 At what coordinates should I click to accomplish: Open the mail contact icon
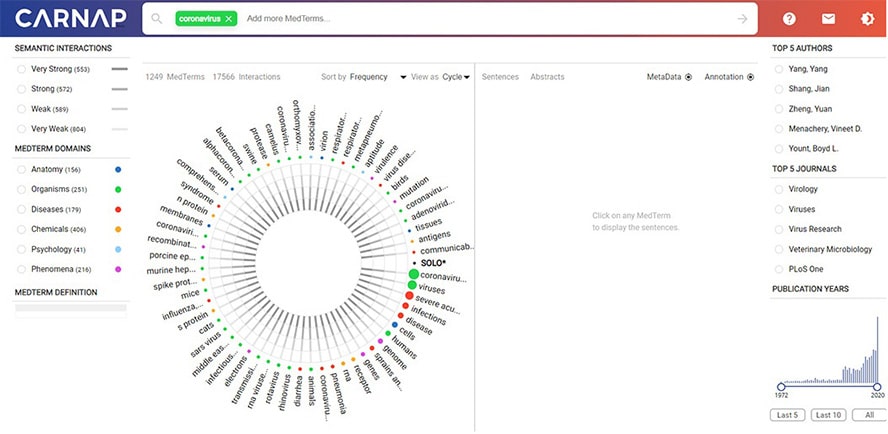(828, 19)
